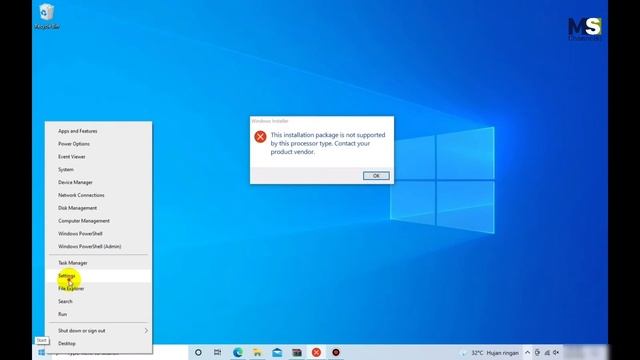Image resolution: width=640 pixels, height=360 pixels.
Task: Launch Windows PowerShell
Action: click(x=98, y=233)
